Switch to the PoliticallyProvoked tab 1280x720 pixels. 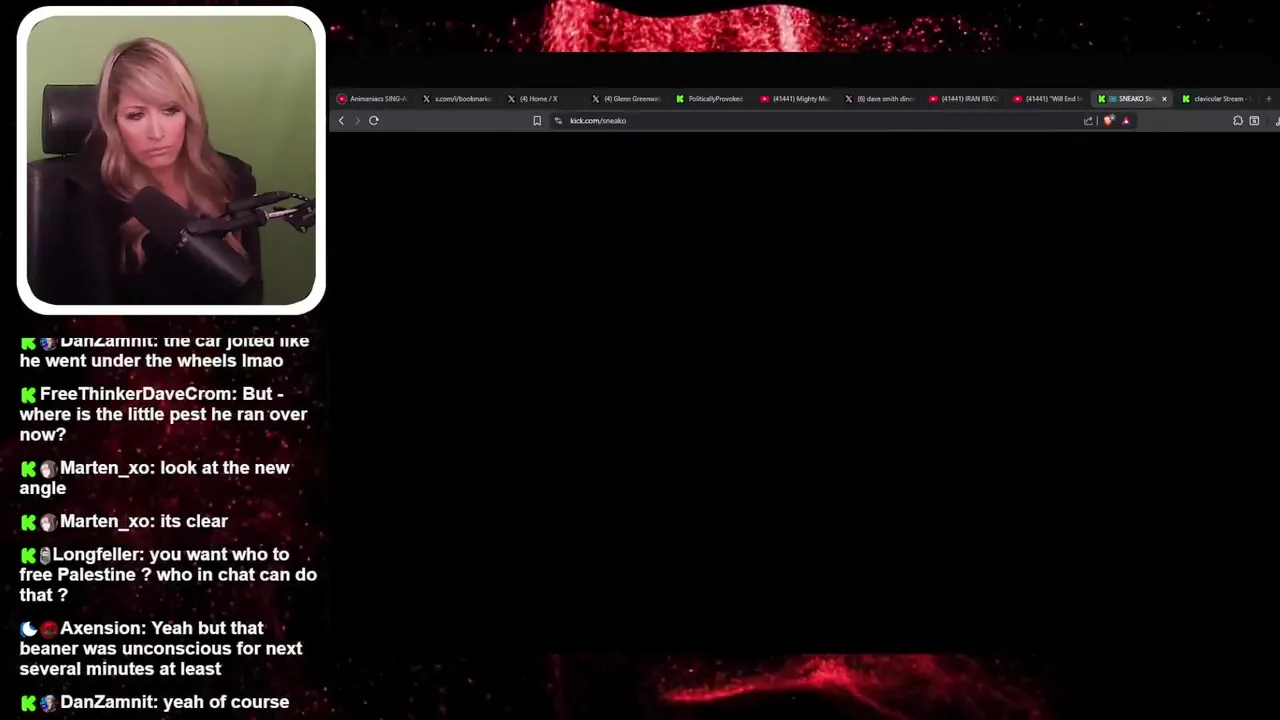(711, 99)
